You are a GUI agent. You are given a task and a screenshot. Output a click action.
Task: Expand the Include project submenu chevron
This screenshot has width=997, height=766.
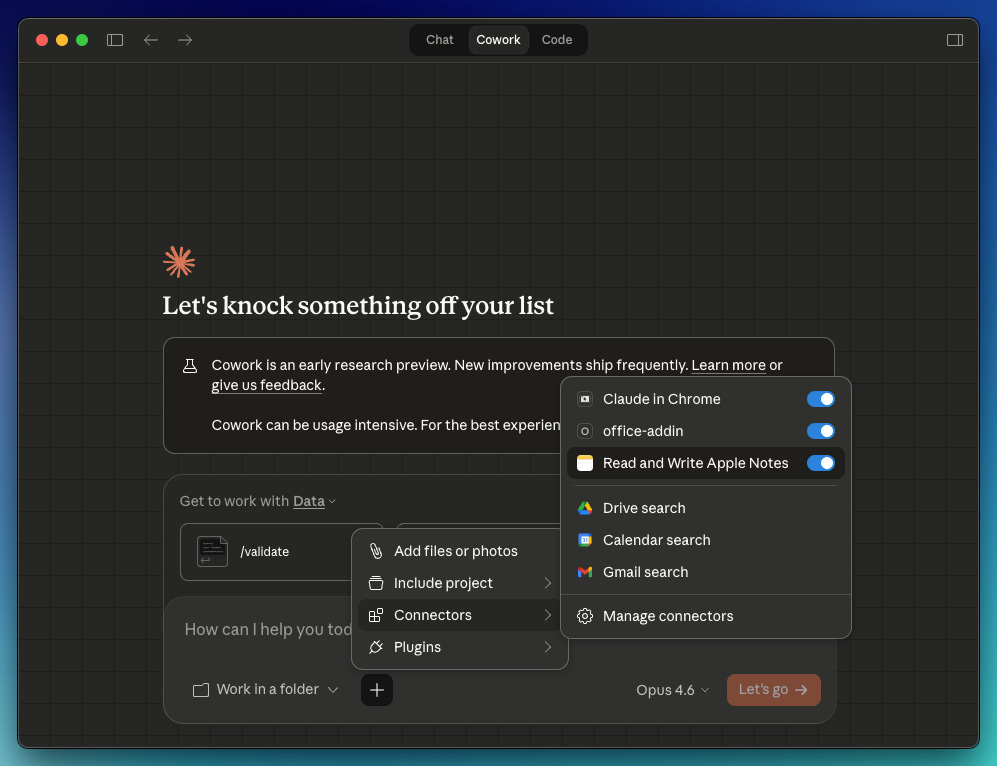(x=547, y=583)
